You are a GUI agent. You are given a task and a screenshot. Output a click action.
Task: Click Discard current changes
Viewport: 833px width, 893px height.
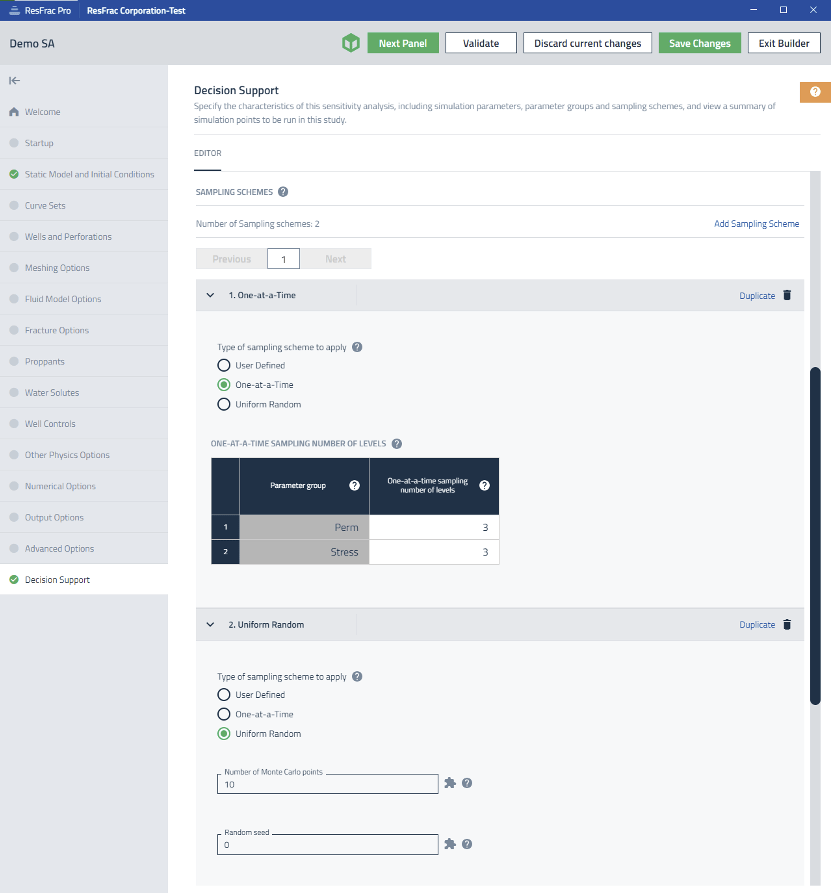(587, 43)
